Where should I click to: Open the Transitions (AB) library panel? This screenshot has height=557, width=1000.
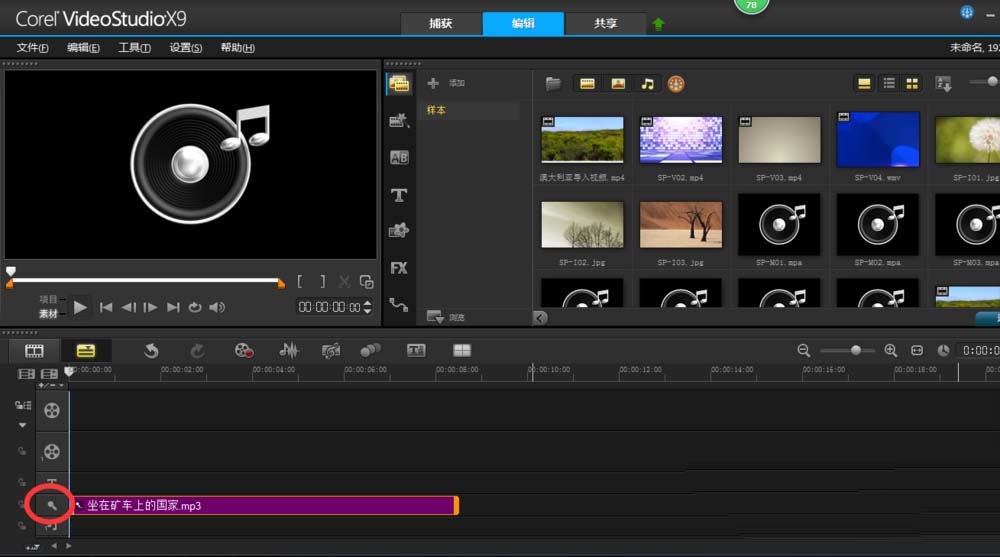click(x=398, y=157)
